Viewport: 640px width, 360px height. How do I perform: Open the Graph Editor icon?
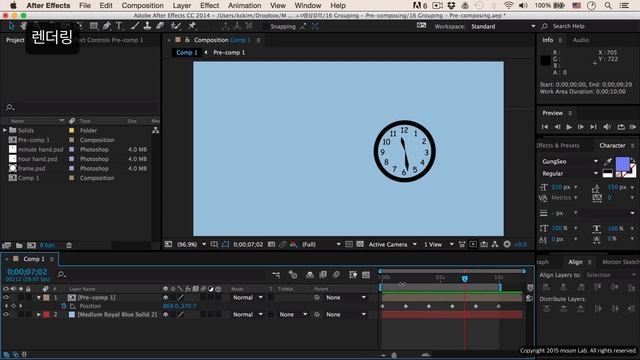366,275
